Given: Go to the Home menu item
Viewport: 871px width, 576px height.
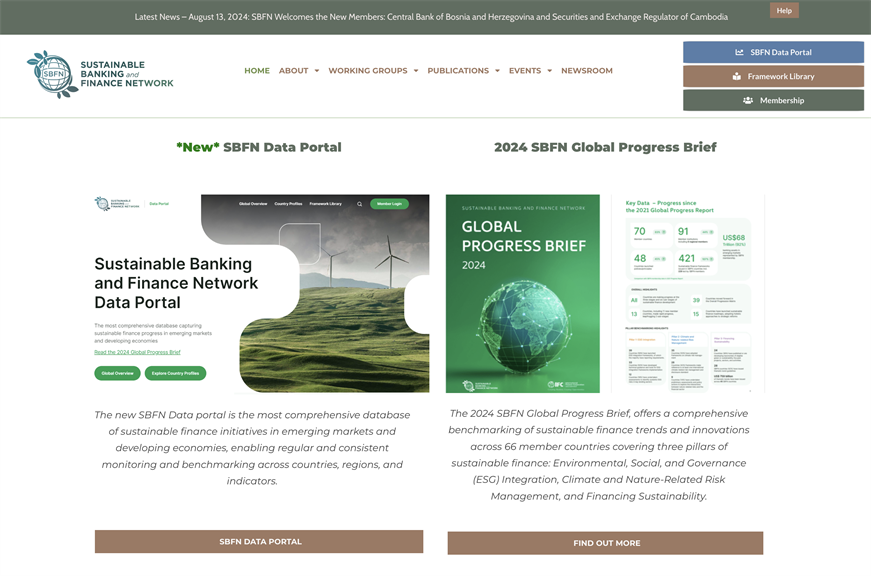Looking at the screenshot, I should [x=257, y=71].
